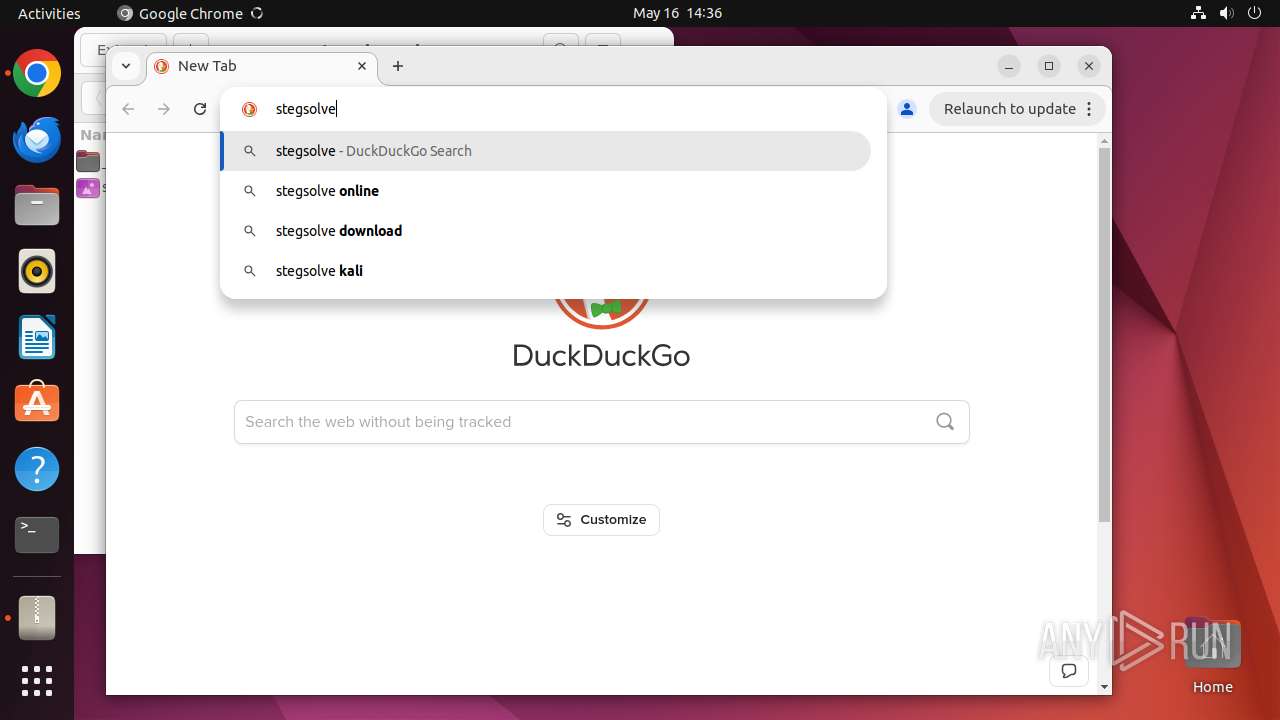Click the Customize button
Image resolution: width=1280 pixels, height=720 pixels.
[x=601, y=520]
